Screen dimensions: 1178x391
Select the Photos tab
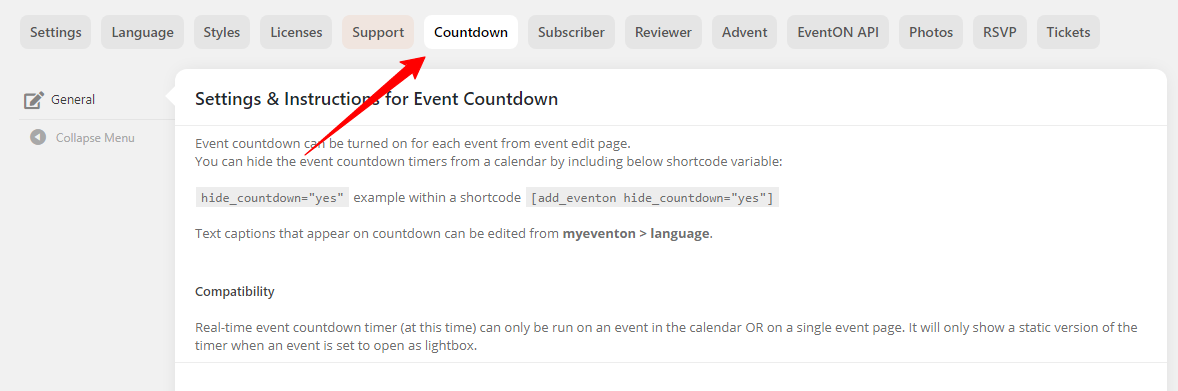point(931,32)
